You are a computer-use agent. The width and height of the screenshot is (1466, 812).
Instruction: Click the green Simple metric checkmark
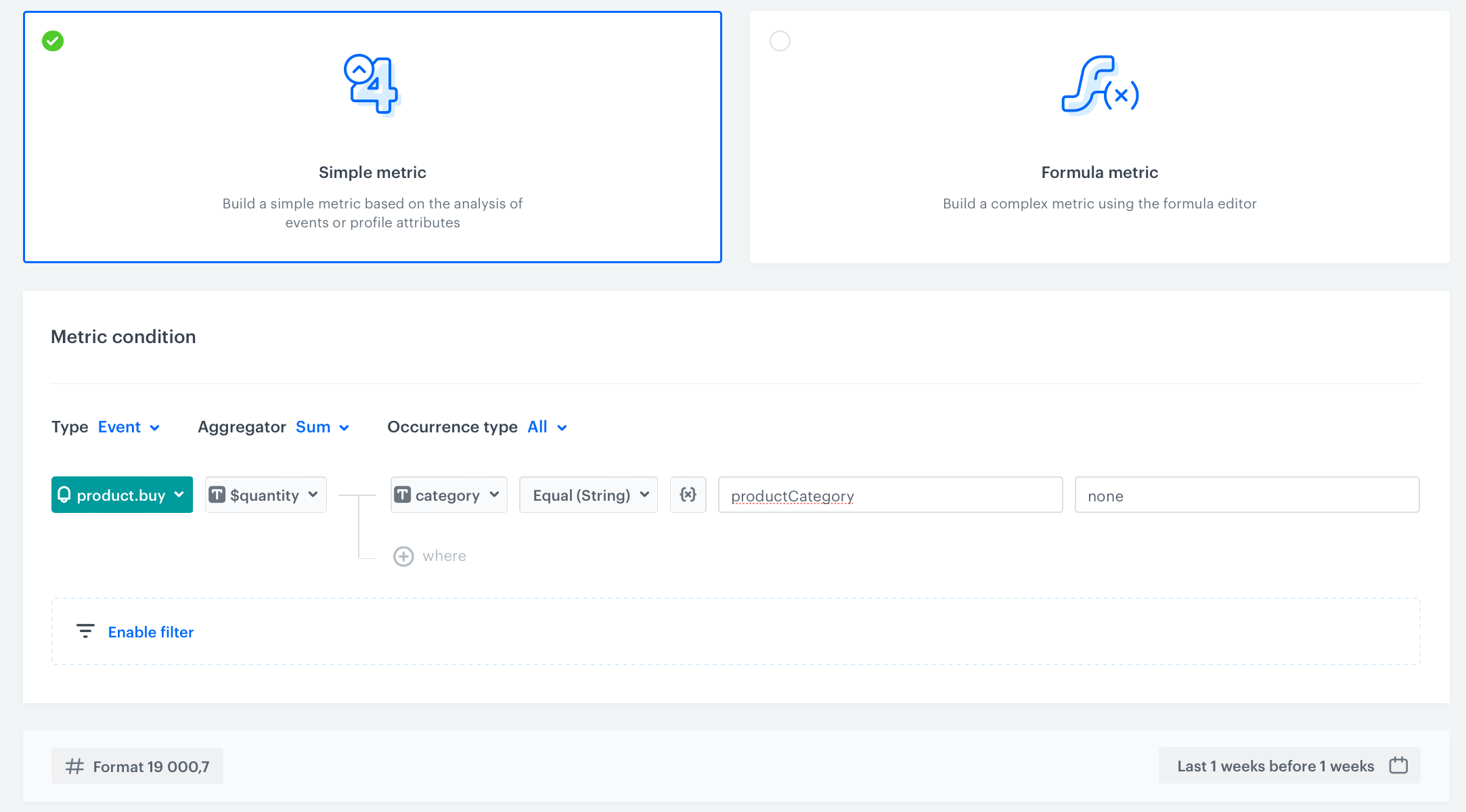pos(53,41)
